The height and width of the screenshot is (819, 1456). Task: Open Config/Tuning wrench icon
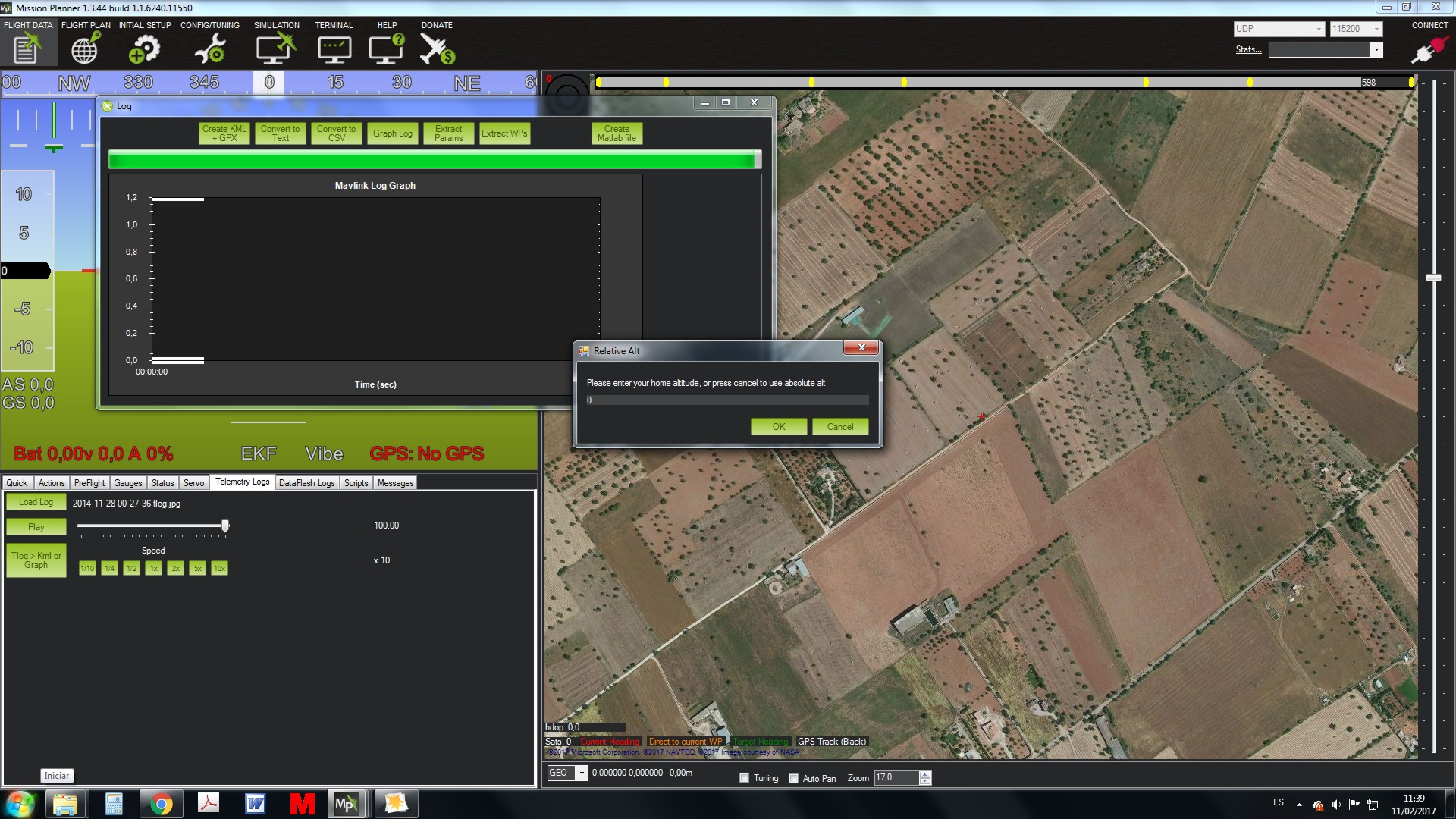209,49
